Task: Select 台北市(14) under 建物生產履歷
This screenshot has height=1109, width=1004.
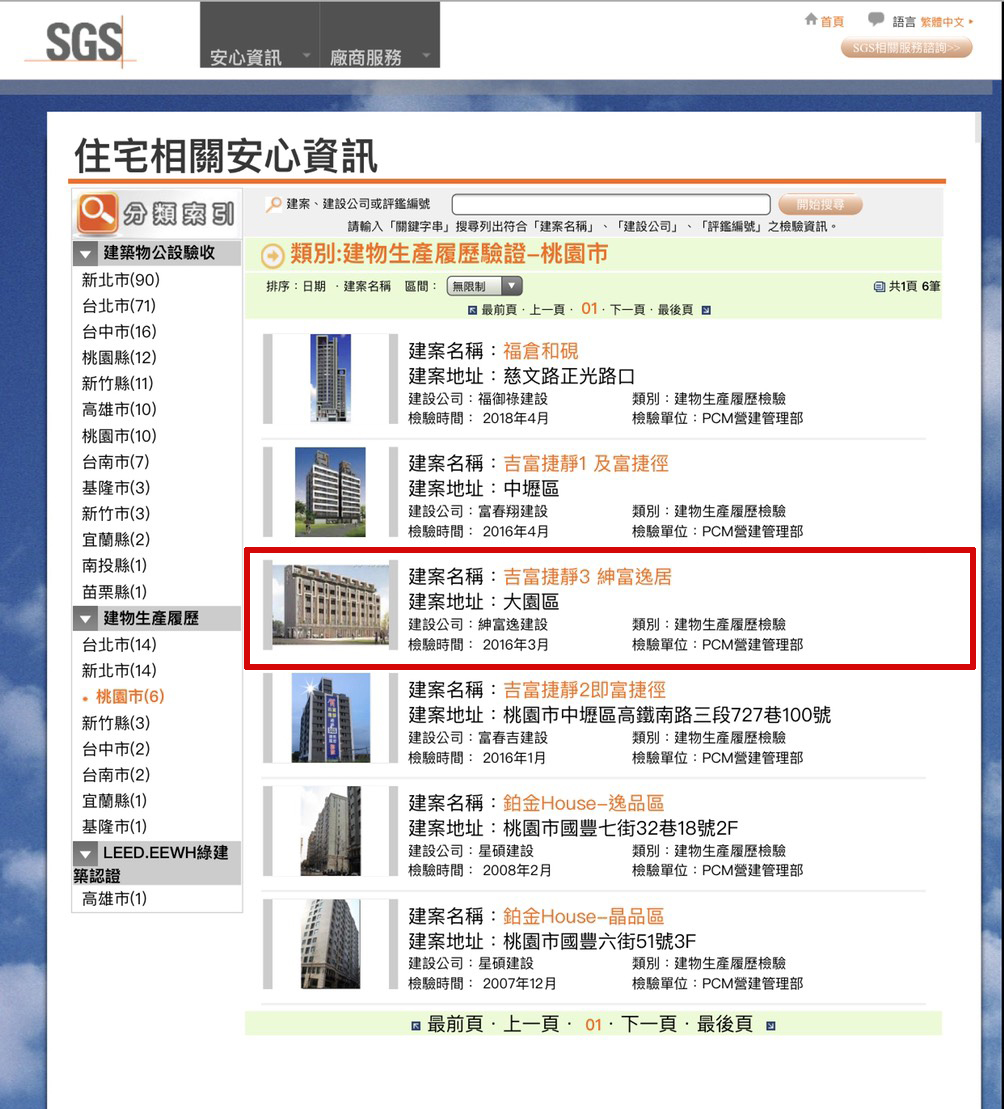Action: 119,644
